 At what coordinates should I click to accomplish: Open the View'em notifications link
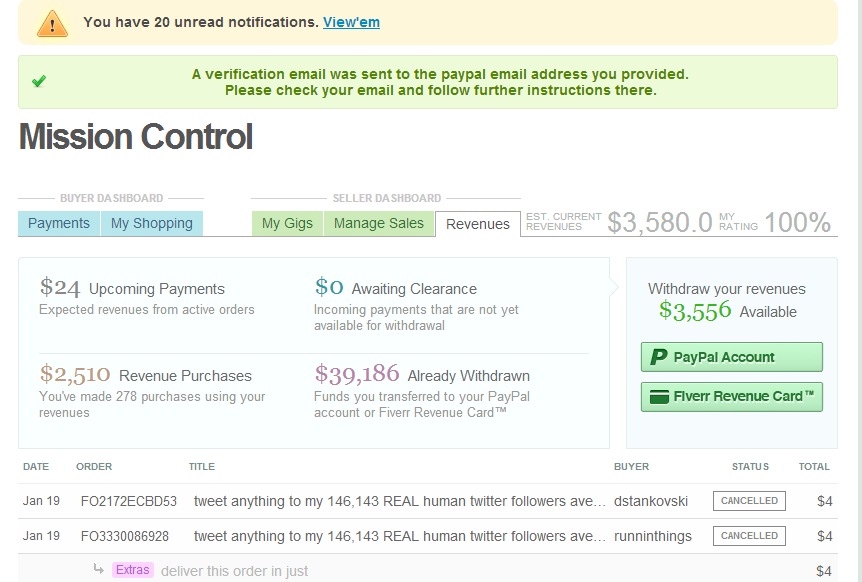351,22
